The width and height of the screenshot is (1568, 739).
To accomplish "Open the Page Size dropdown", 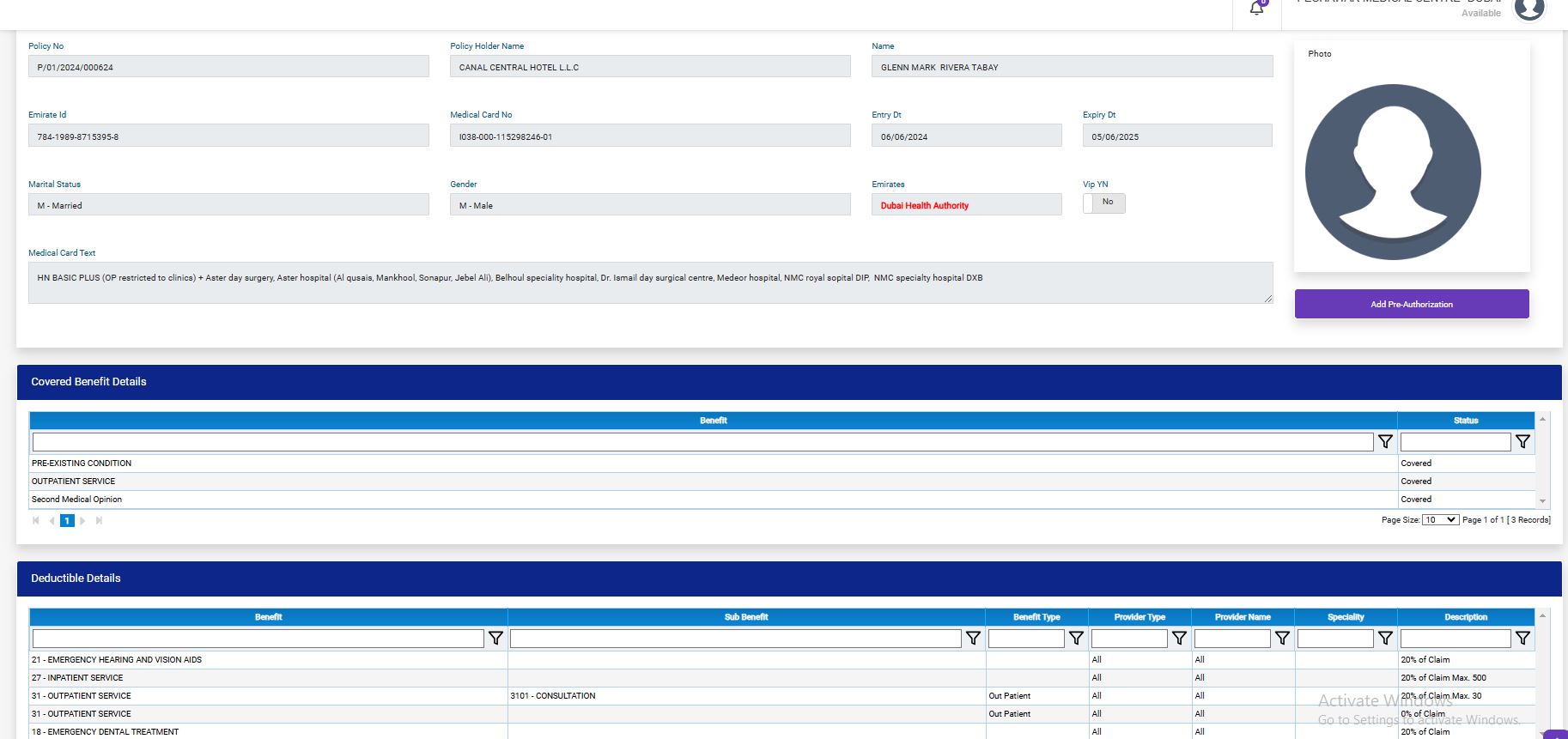I will pyautogui.click(x=1440, y=520).
